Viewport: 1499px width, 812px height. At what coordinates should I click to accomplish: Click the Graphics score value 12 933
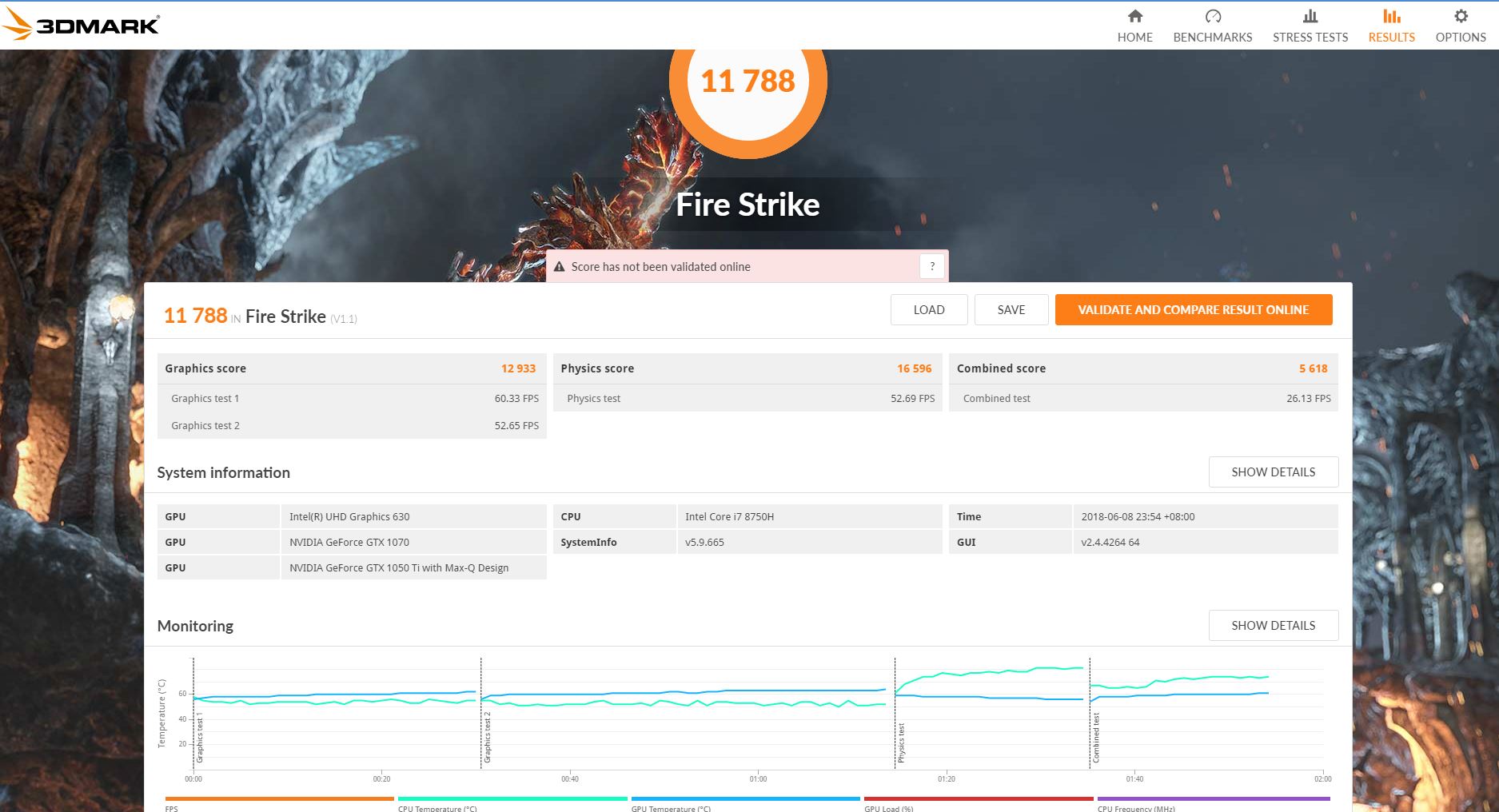pyautogui.click(x=518, y=368)
